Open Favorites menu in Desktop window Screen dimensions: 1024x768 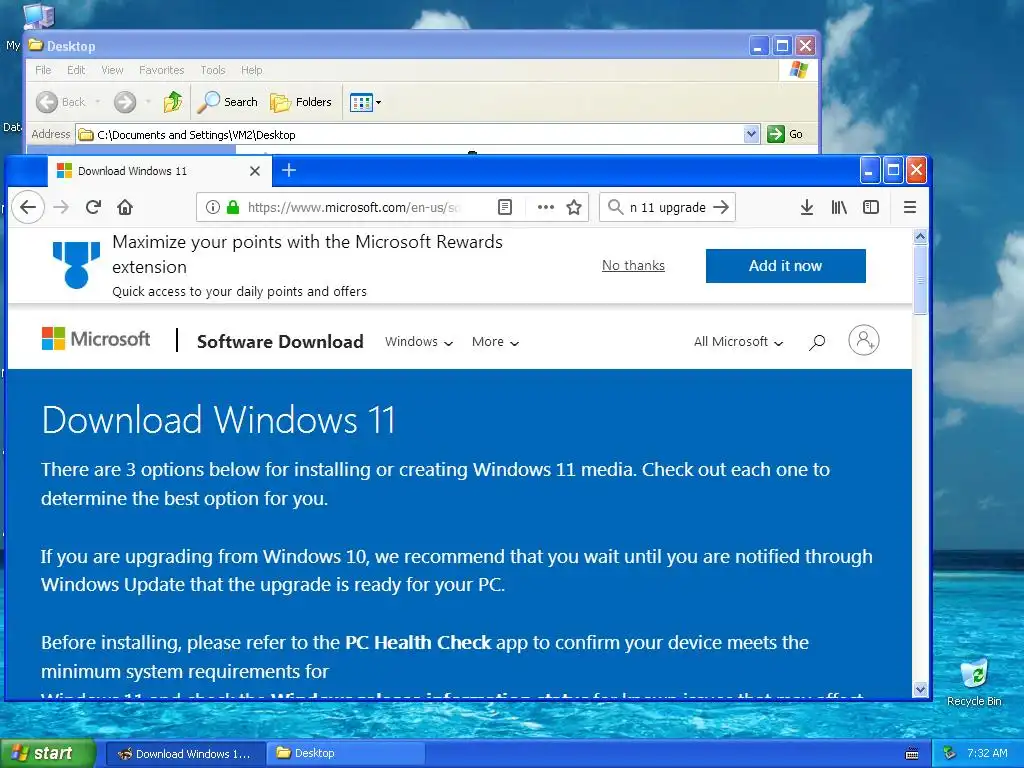[161, 70]
